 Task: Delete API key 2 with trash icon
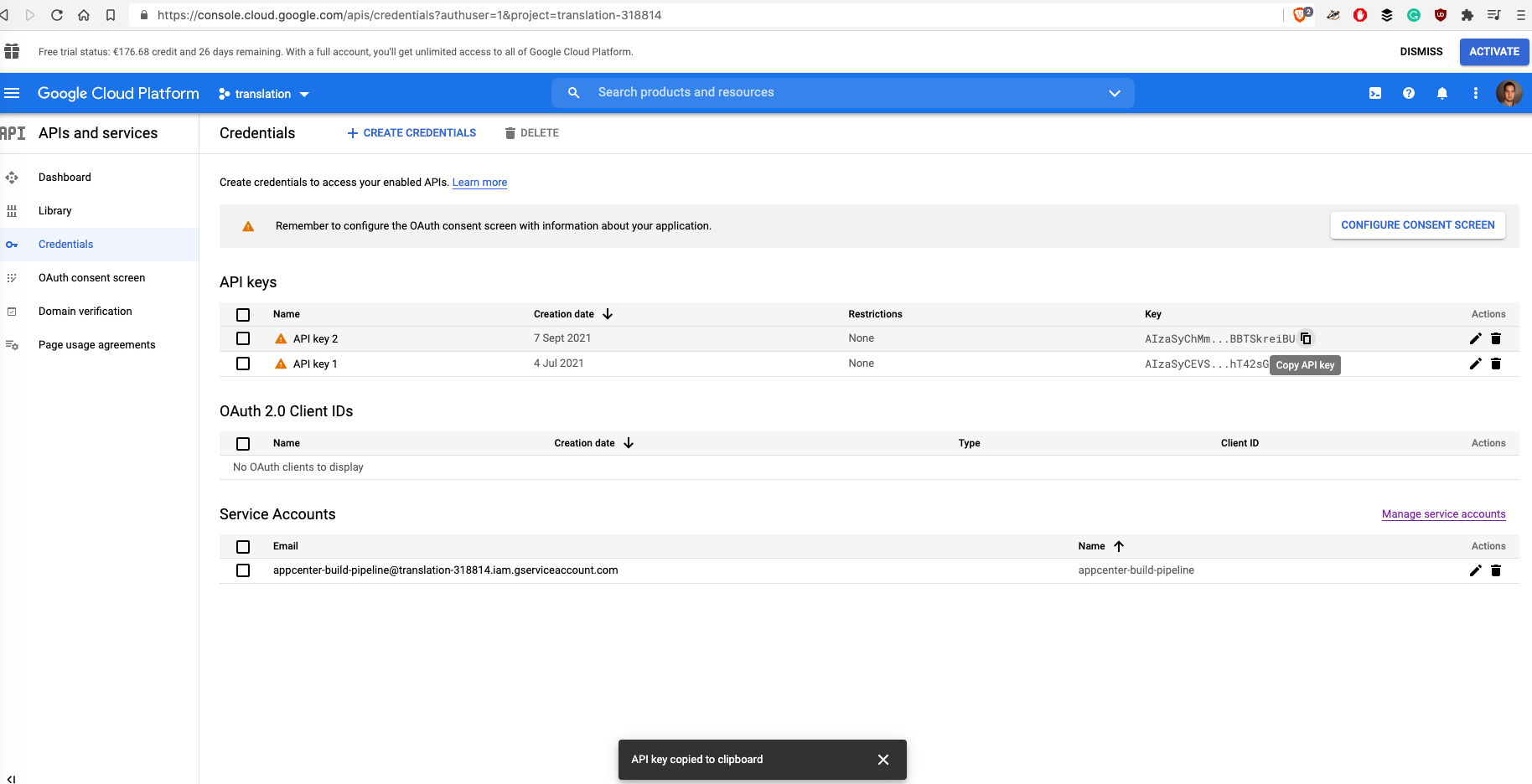tap(1496, 338)
